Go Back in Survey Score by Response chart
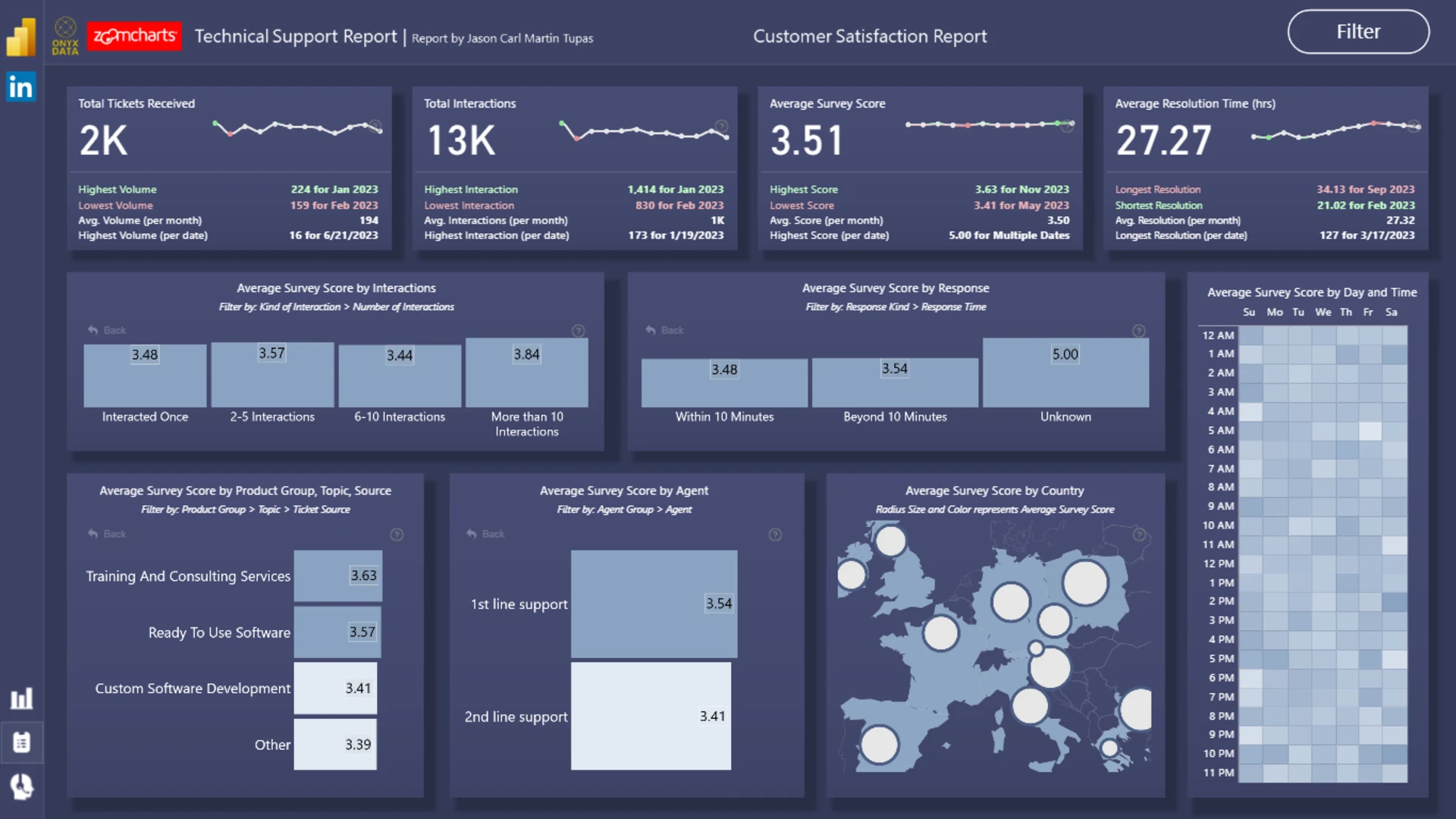Screen dimensions: 1456x819 point(665,330)
